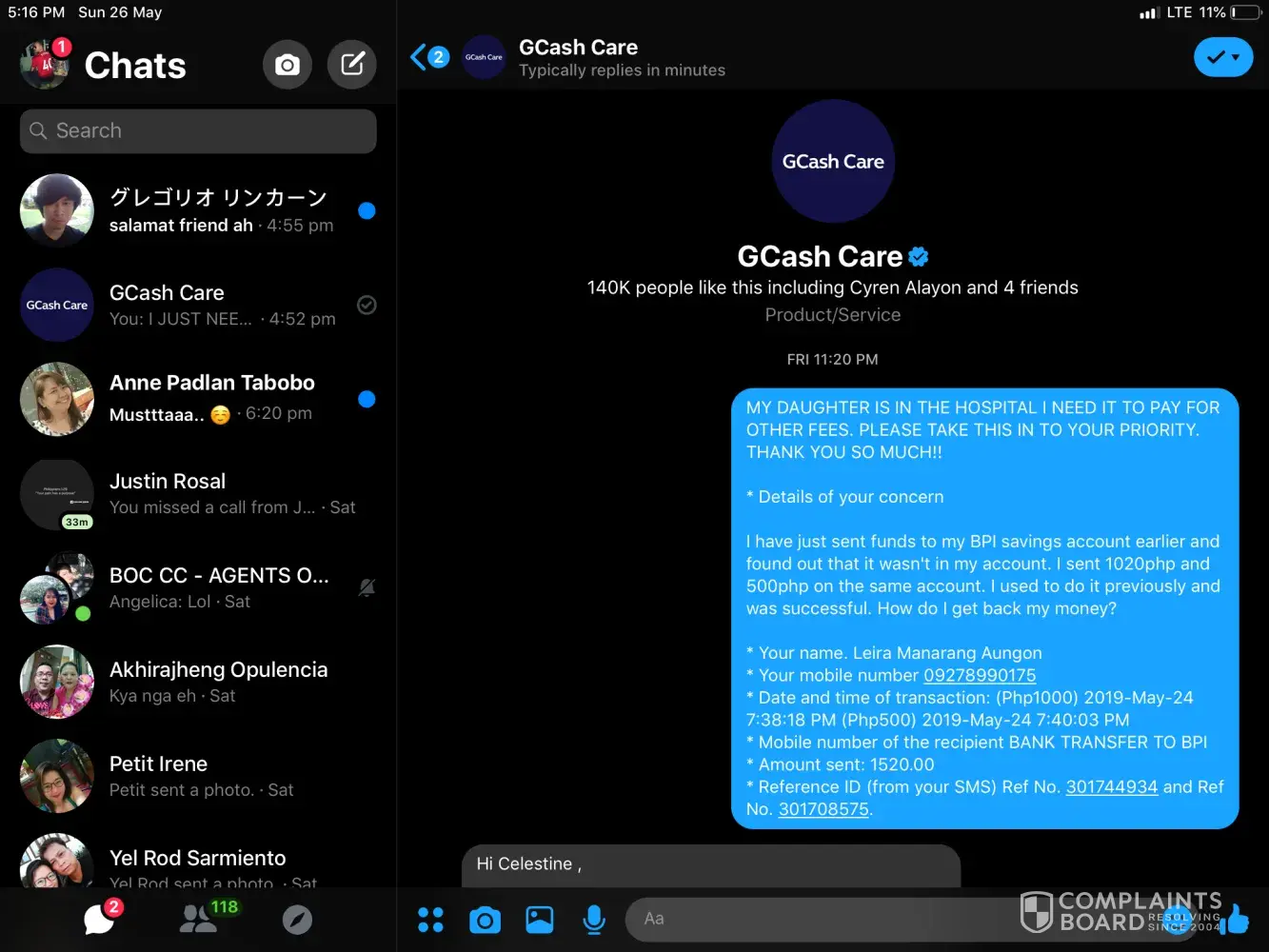Open Akhirajheng Opulencia conversation
Image resolution: width=1269 pixels, height=952 pixels.
click(x=198, y=682)
